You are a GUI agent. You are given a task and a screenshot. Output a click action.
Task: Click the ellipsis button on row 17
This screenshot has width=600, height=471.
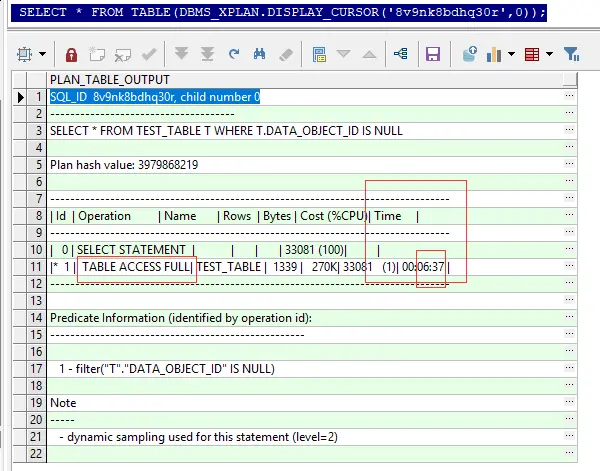coord(569,368)
